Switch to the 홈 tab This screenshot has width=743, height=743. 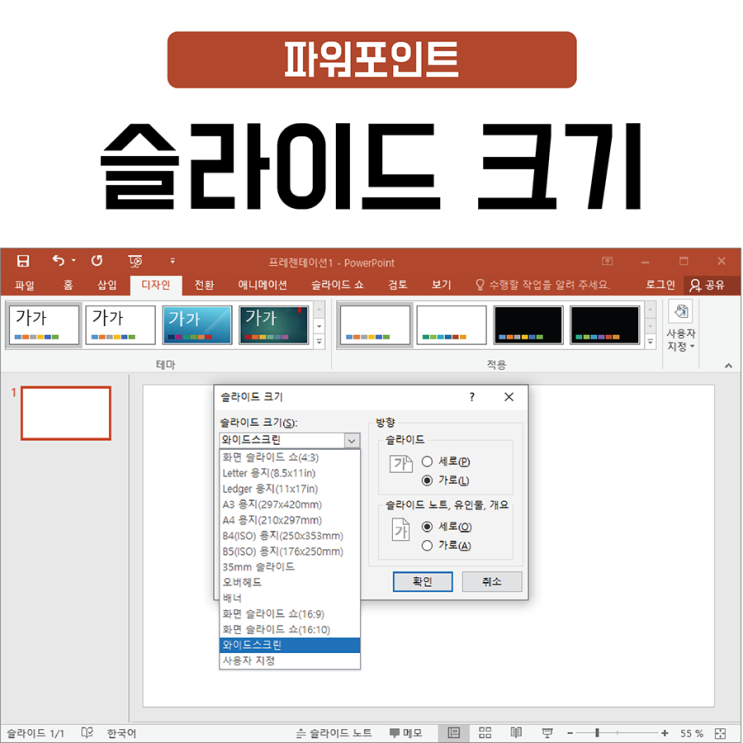point(68,285)
